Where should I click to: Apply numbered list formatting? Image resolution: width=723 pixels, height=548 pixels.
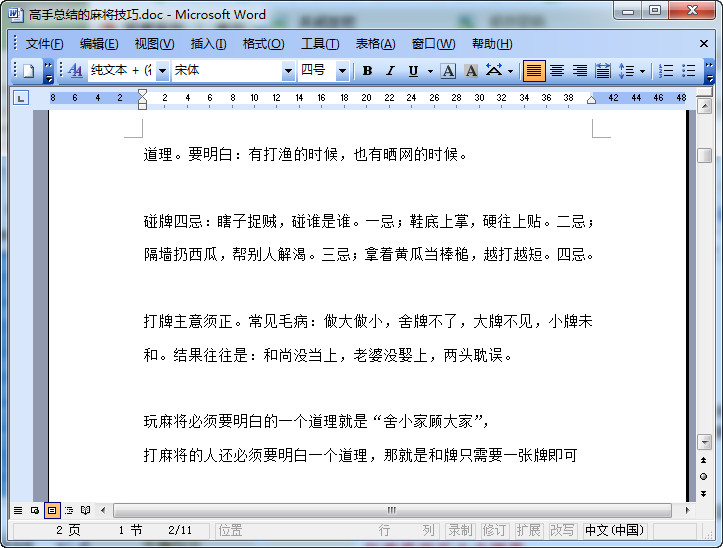tap(665, 71)
